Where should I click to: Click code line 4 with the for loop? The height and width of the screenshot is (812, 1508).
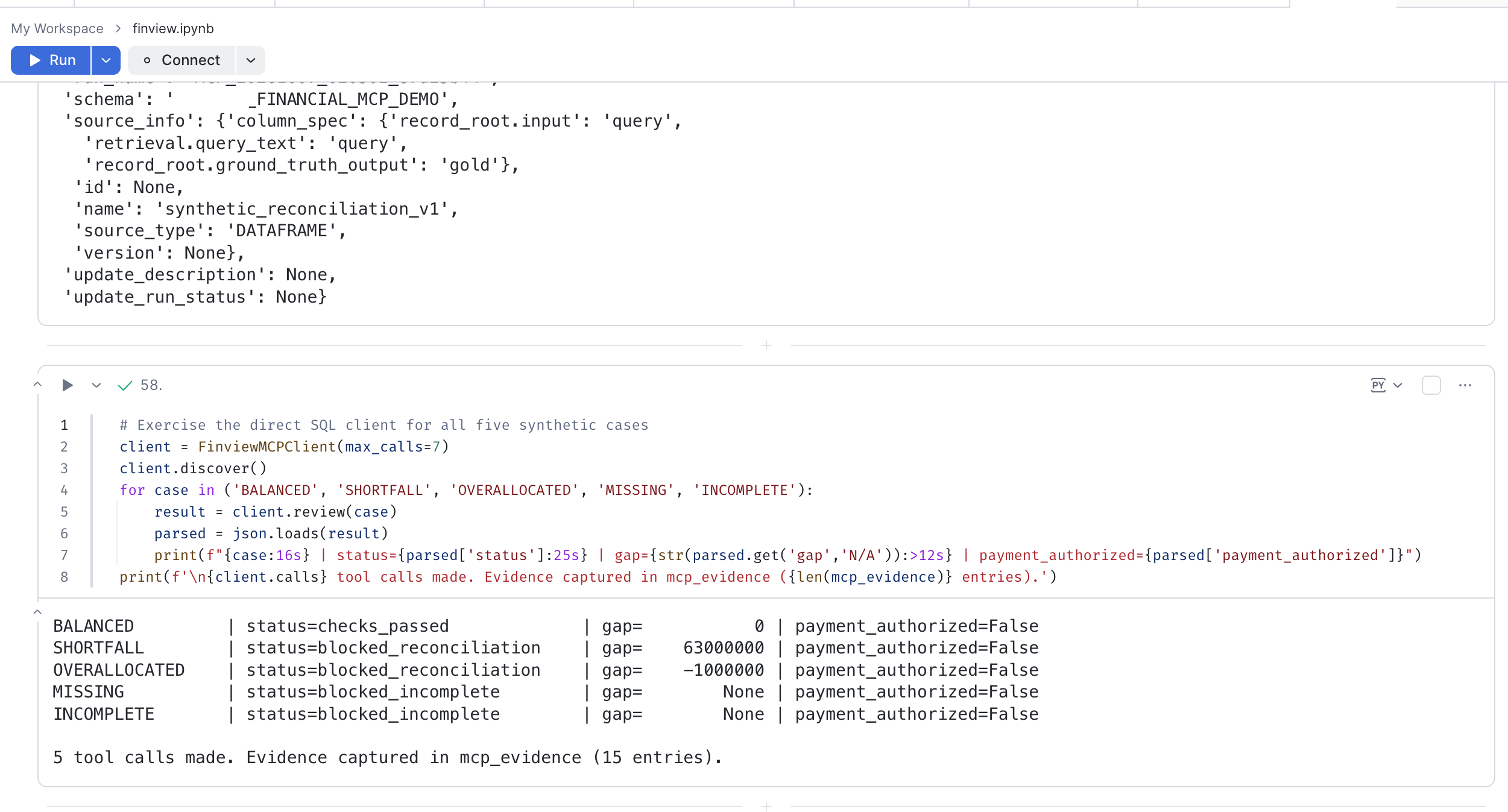pos(466,490)
